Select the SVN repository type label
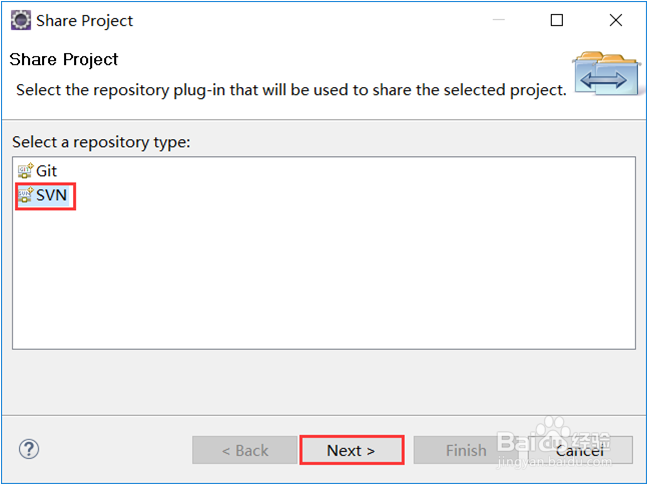 (52, 195)
